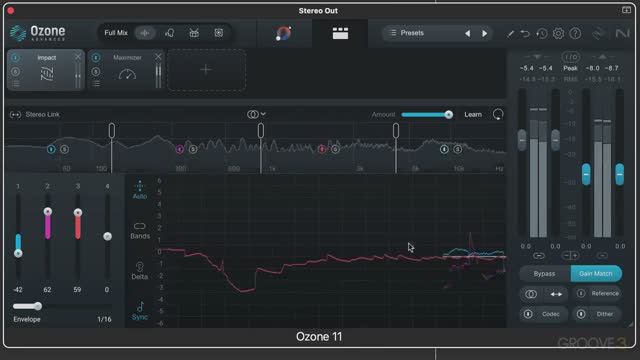Toggle tempo Sync
The height and width of the screenshot is (360, 640).
tap(140, 311)
